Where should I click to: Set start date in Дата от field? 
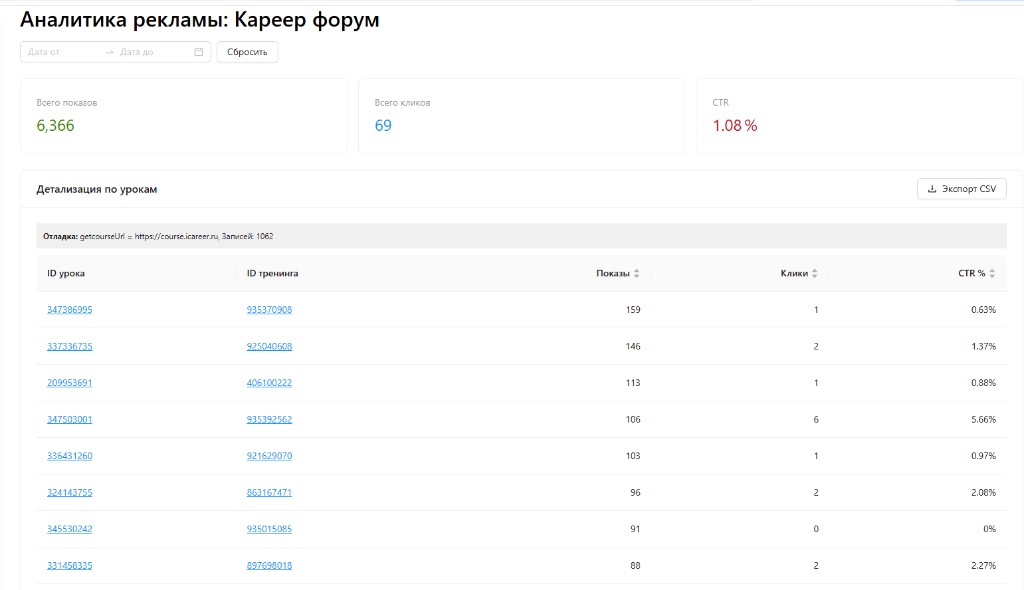62,52
